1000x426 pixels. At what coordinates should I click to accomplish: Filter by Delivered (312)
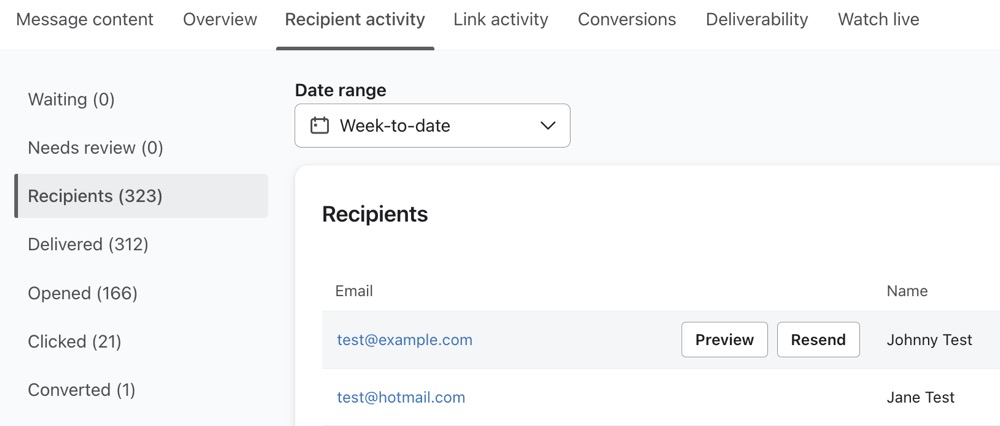pos(88,244)
